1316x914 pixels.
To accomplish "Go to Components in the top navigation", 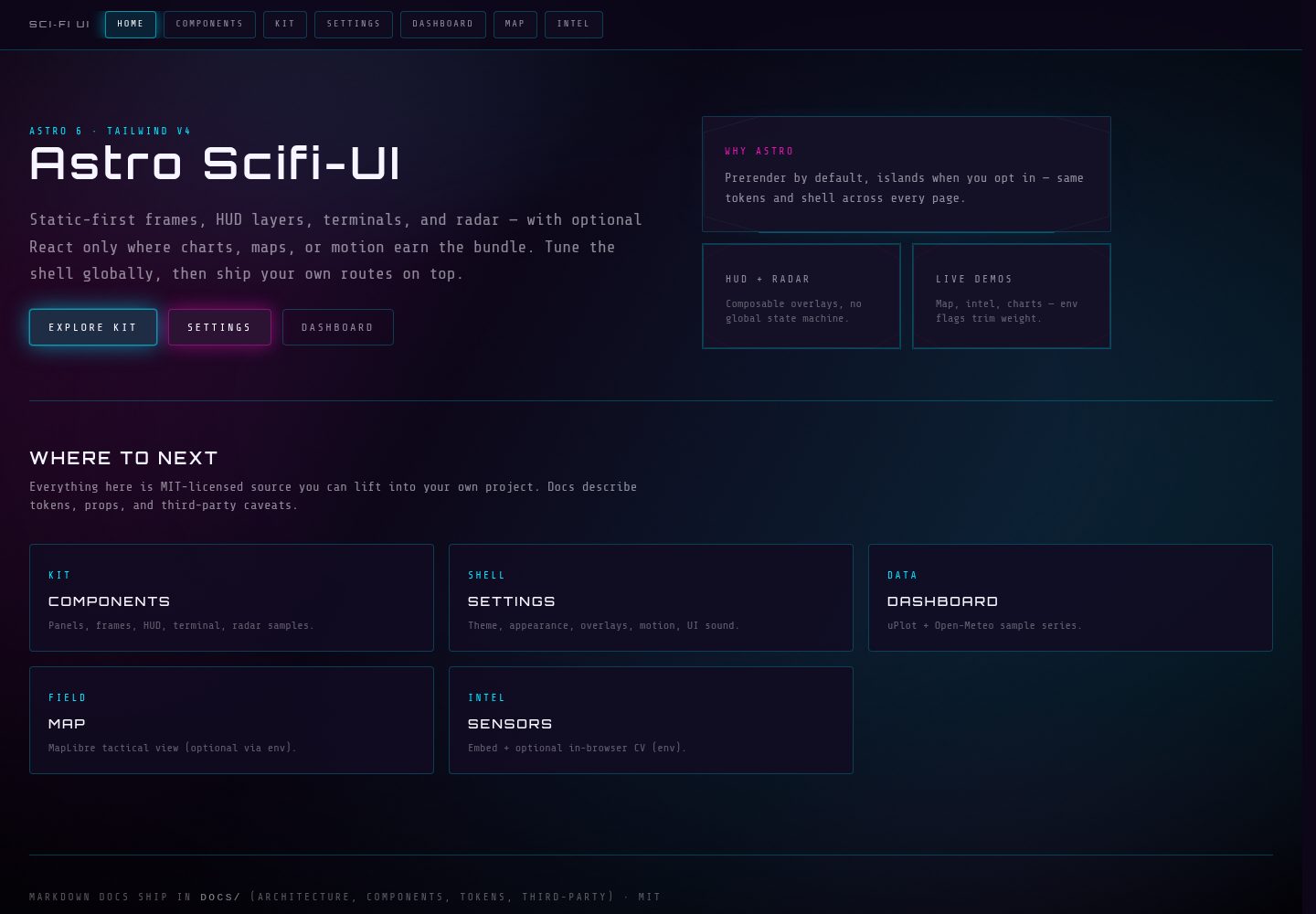I will tap(209, 25).
